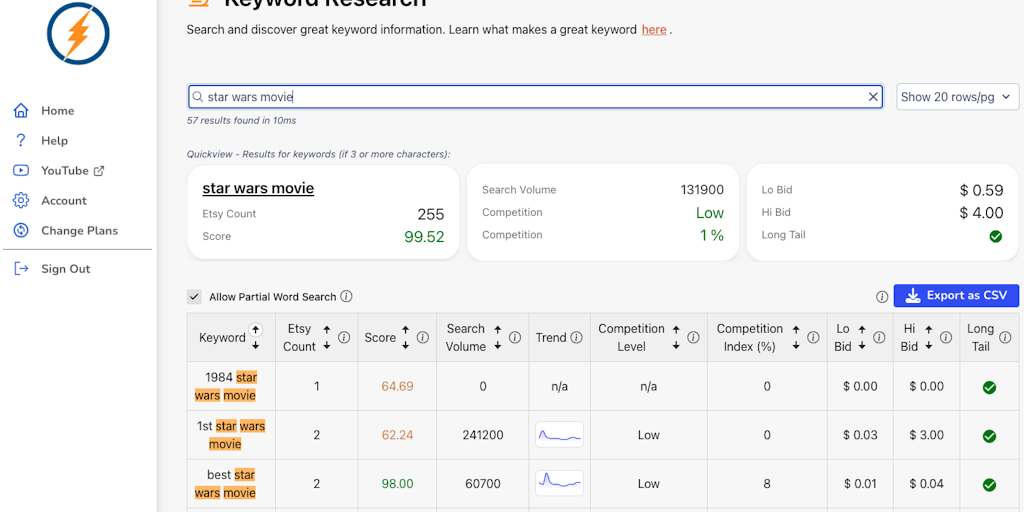Select the '1984 star wars movie' keyword cell

click(x=231, y=386)
